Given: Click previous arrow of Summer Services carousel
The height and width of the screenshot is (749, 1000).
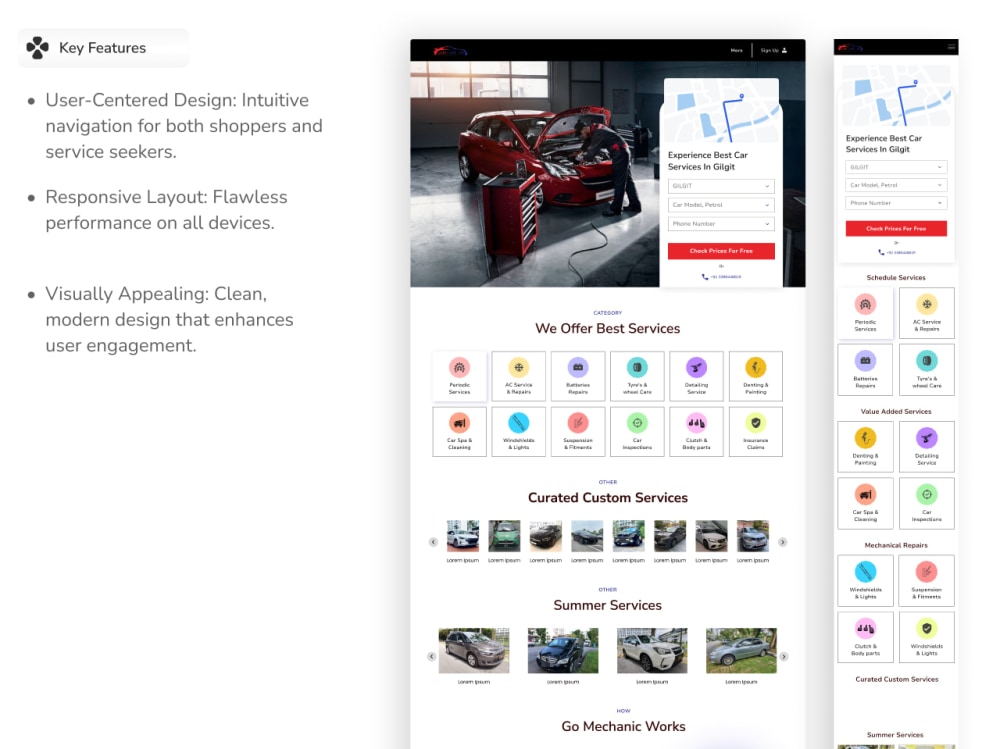Looking at the screenshot, I should click(432, 656).
